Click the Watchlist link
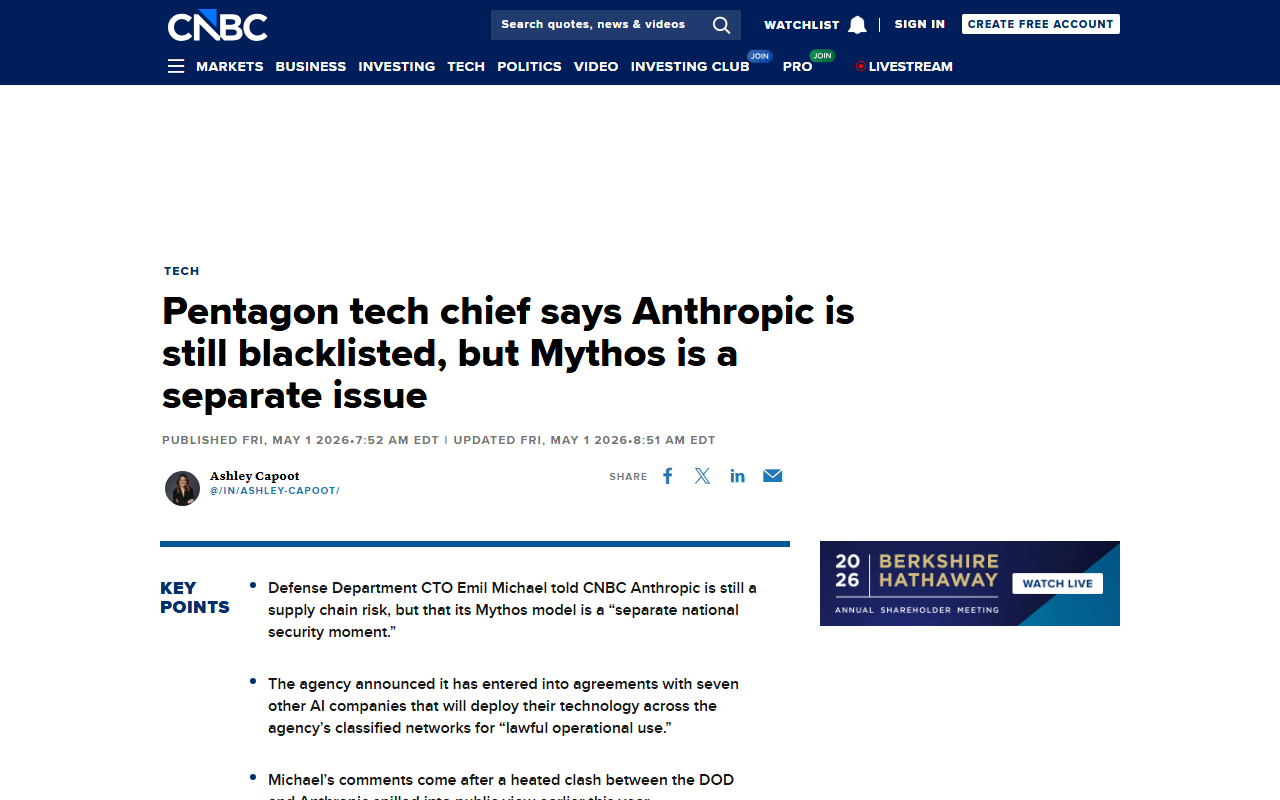Viewport: 1280px width, 800px height. [x=802, y=25]
